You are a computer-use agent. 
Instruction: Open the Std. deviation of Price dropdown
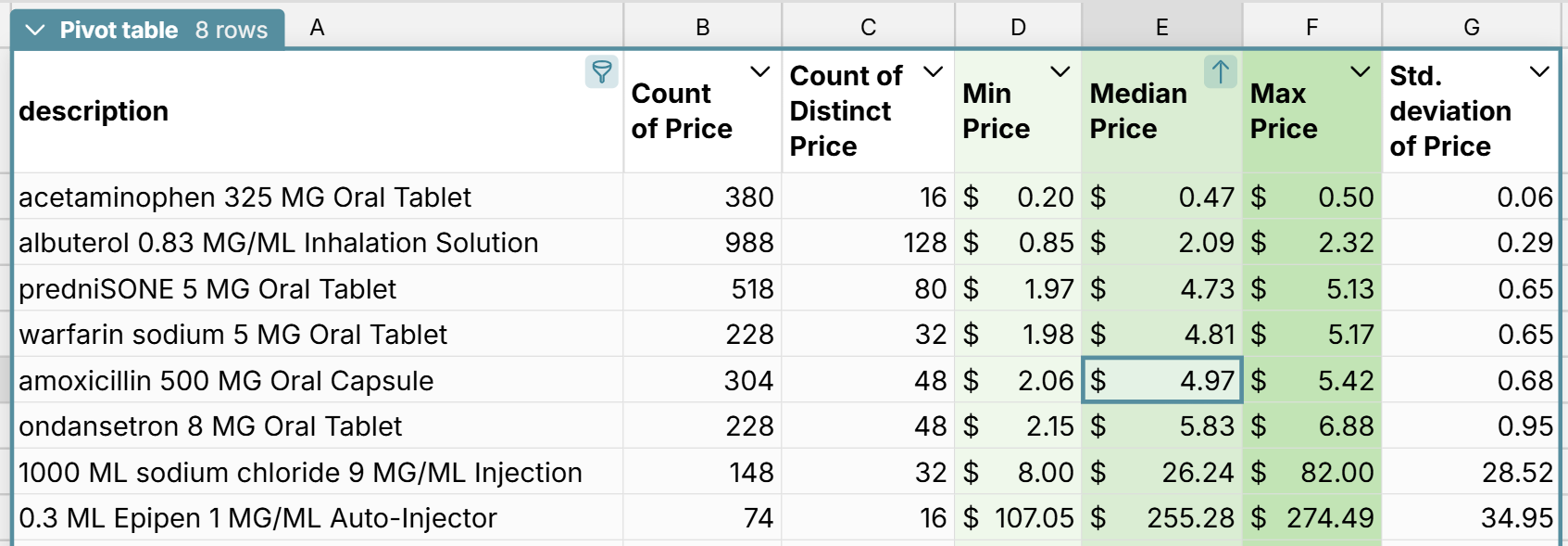1539,71
